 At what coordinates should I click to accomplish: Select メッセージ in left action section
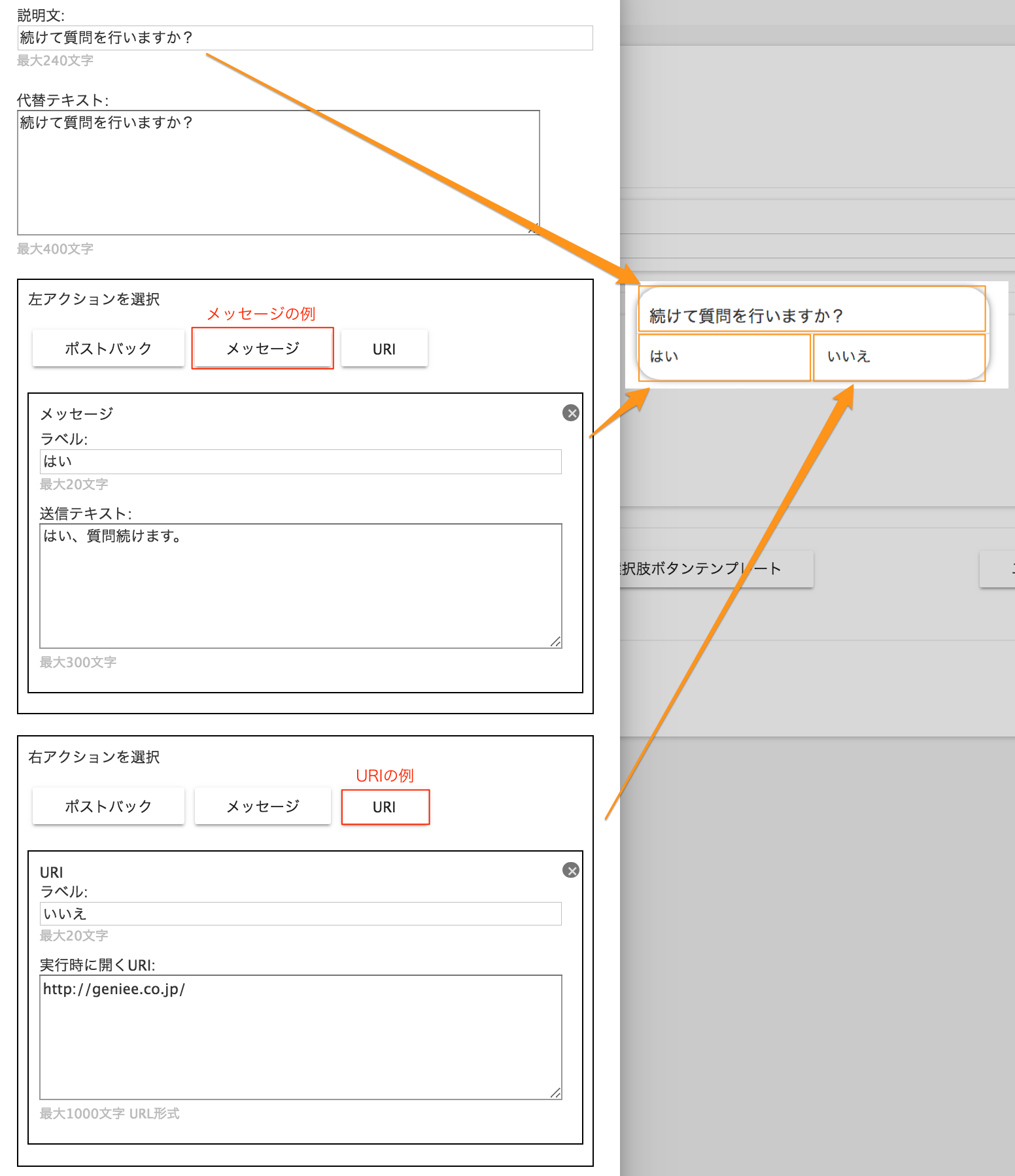pyautogui.click(x=263, y=348)
